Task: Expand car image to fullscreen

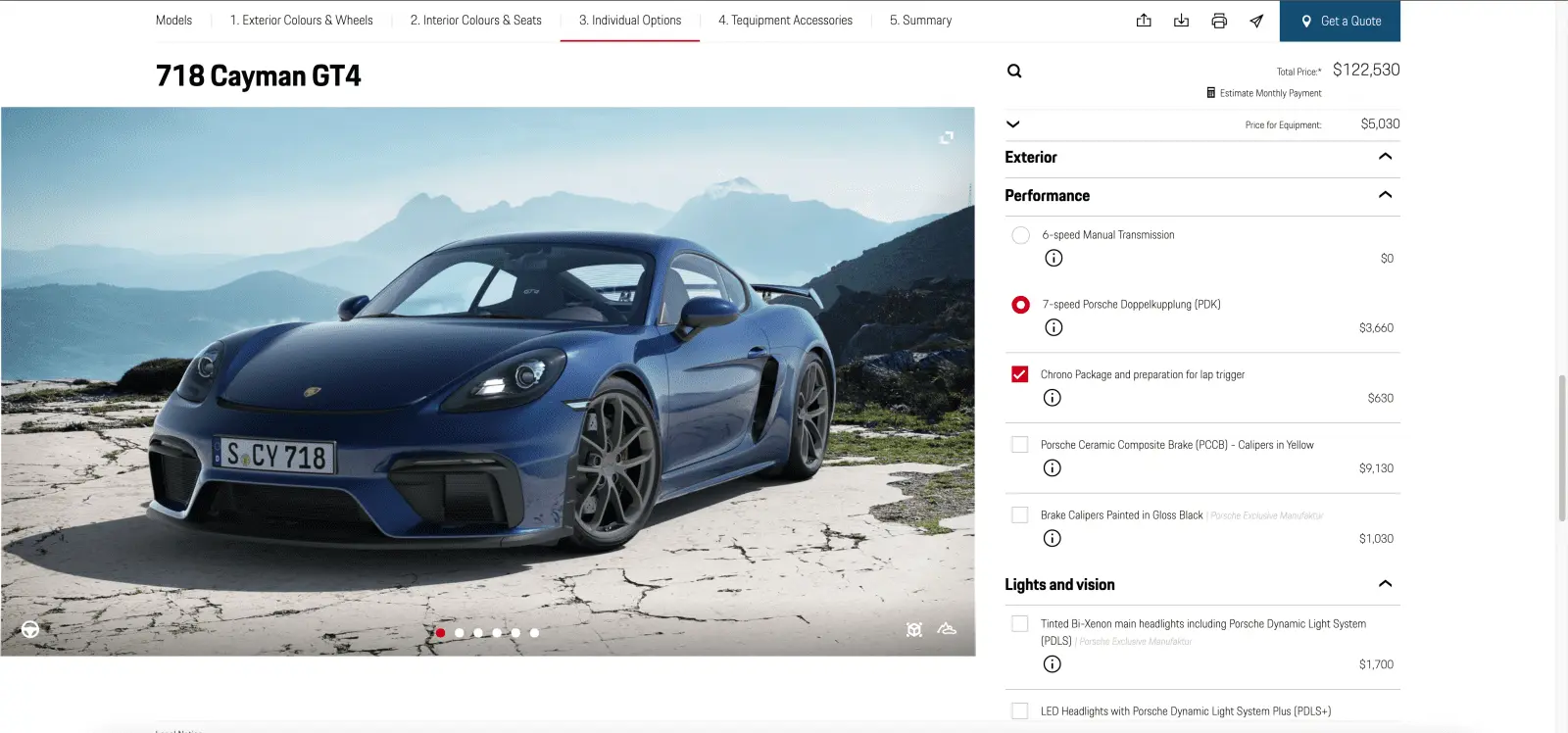Action: point(946,138)
